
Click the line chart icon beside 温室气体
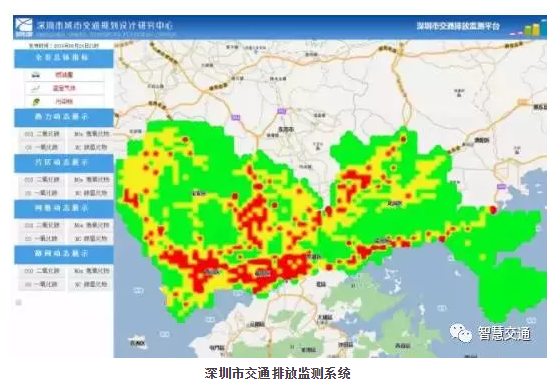[x=36, y=88]
